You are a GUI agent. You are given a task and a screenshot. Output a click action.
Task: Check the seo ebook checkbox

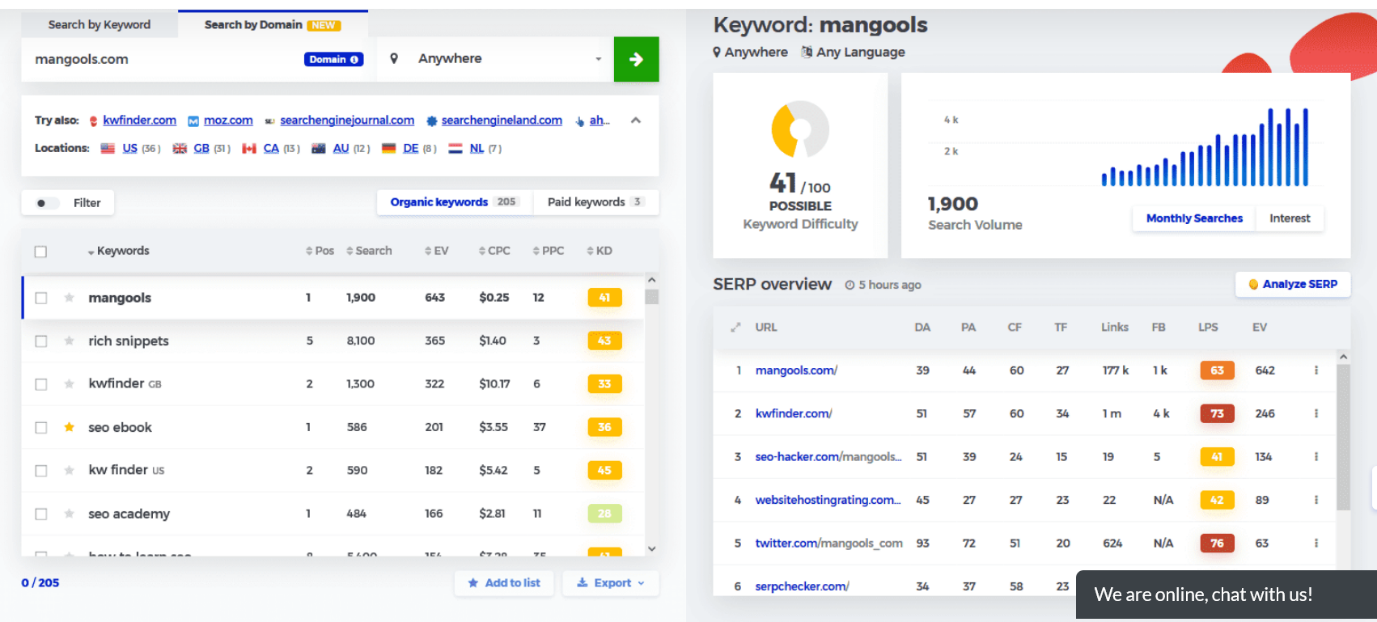click(x=41, y=427)
